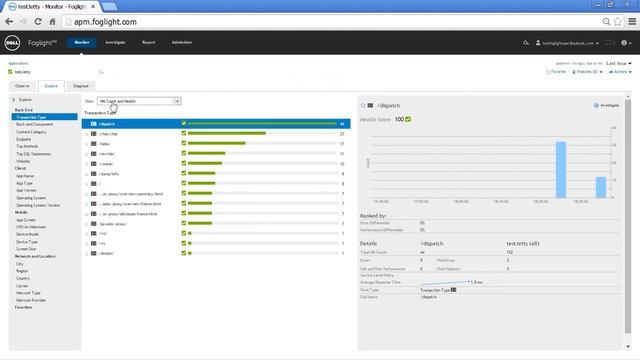Click the small search icon next to testJetty

101,72
